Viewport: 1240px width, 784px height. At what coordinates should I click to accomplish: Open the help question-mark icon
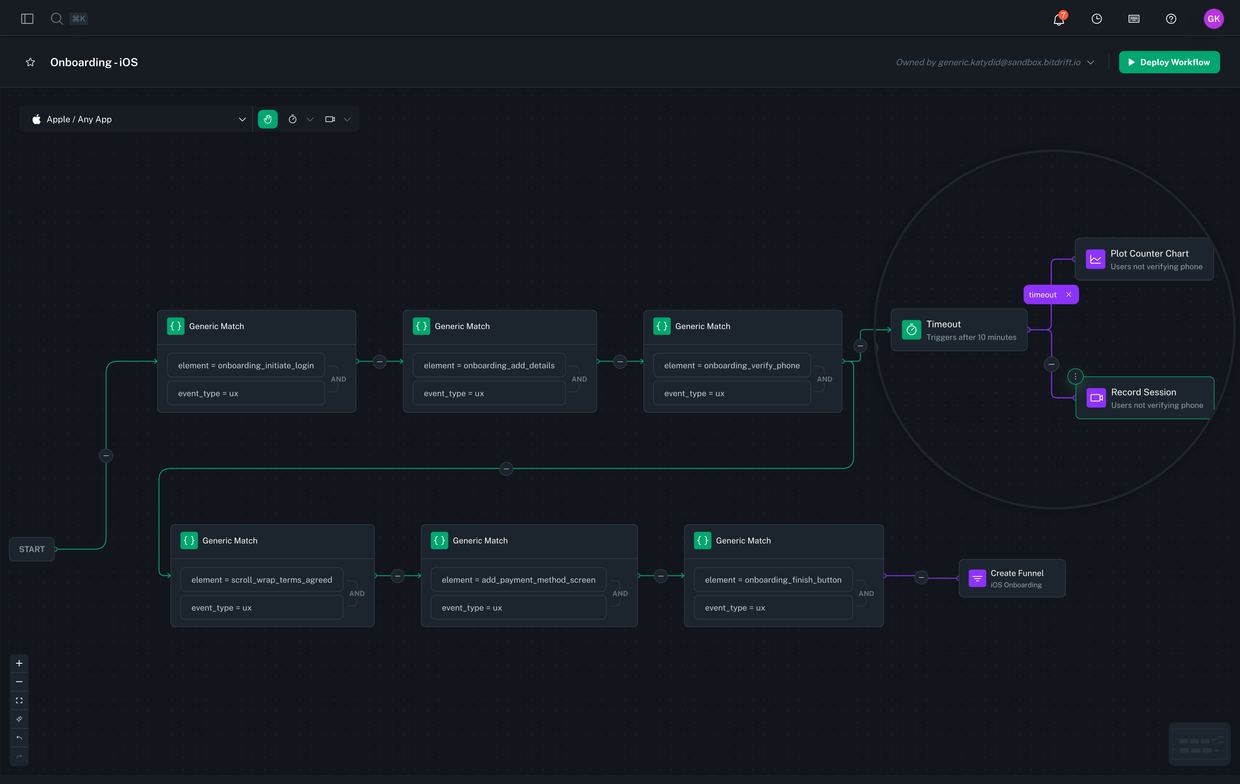coord(1170,18)
